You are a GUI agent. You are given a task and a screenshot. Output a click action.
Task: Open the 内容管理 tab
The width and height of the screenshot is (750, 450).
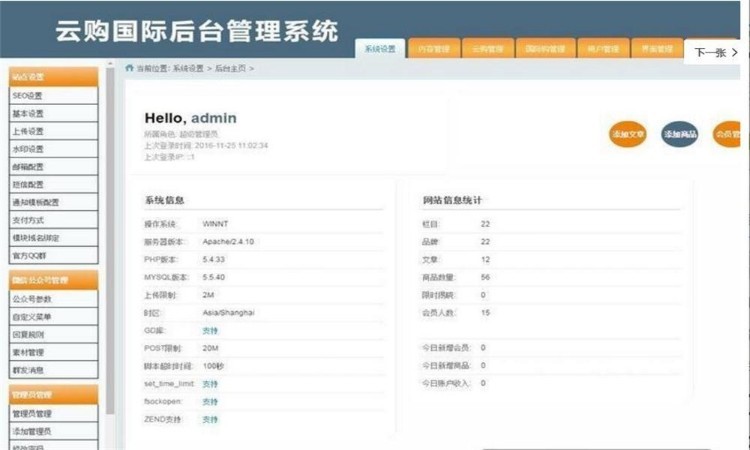[434, 49]
